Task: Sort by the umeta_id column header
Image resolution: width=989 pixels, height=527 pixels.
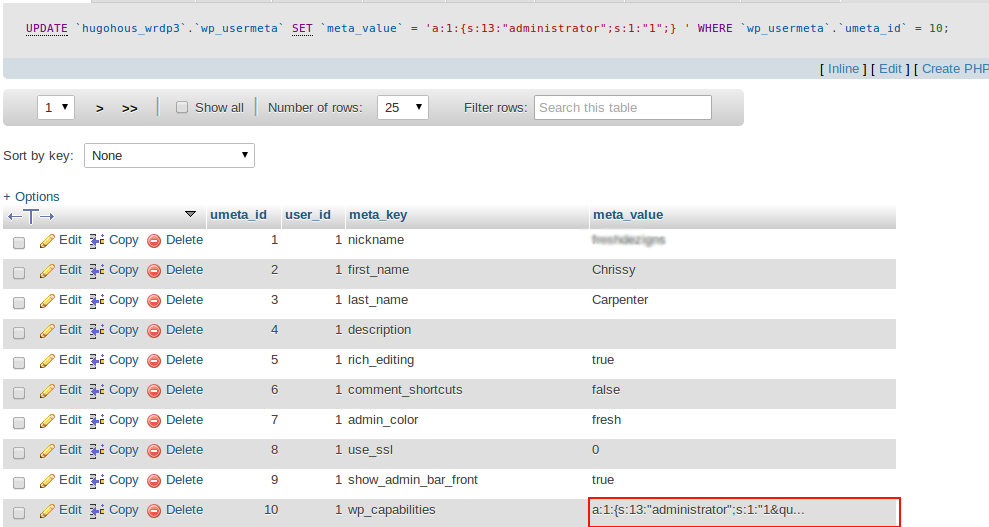Action: (x=238, y=215)
